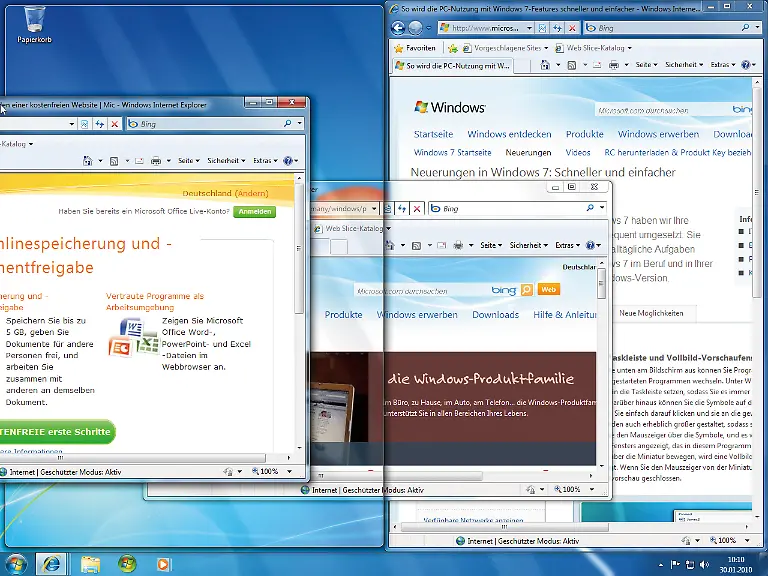The height and width of the screenshot is (576, 768).
Task: Click the red stop icon in the left Office Live window
Action: (115, 124)
